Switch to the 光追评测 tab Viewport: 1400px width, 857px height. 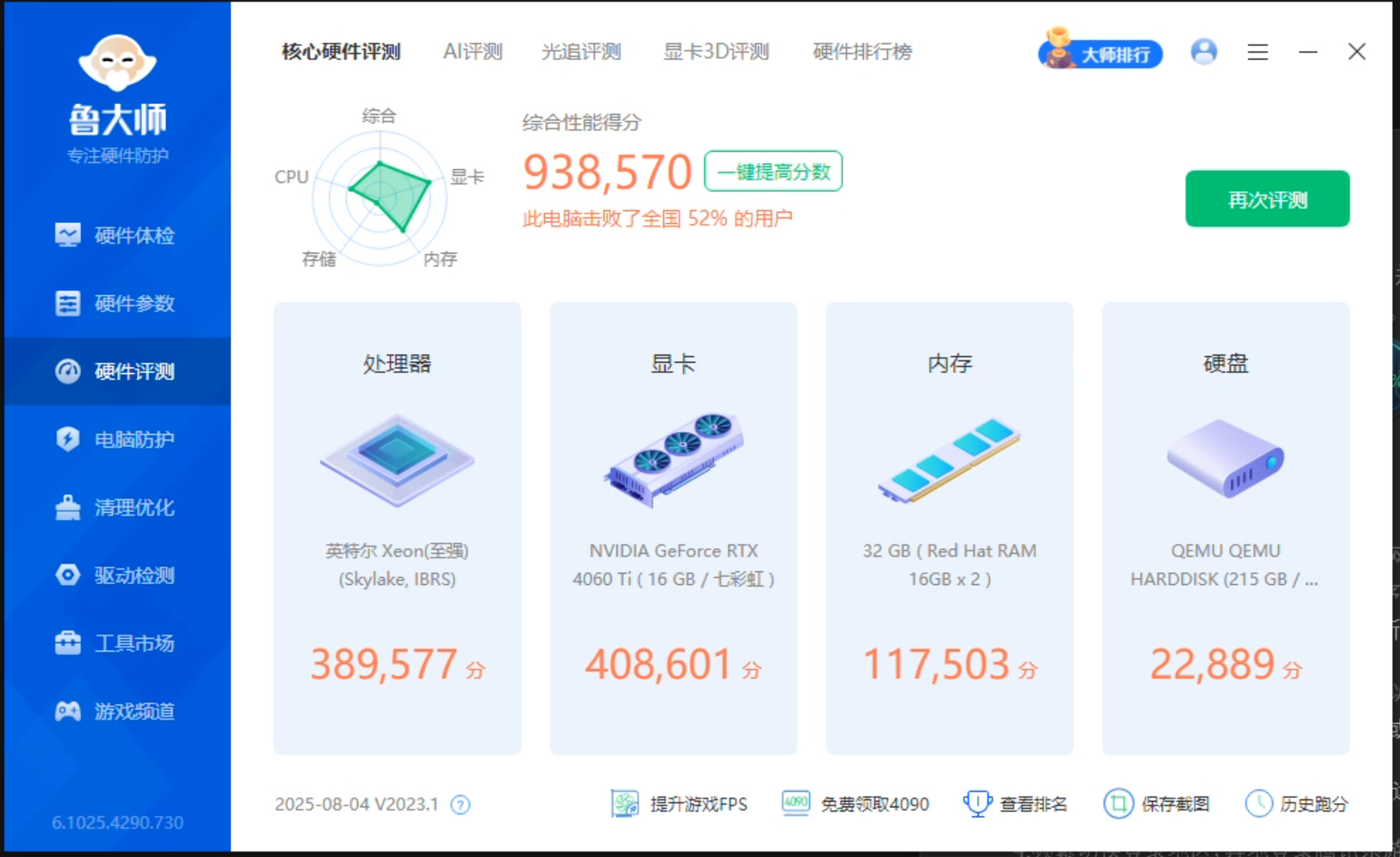click(x=581, y=52)
